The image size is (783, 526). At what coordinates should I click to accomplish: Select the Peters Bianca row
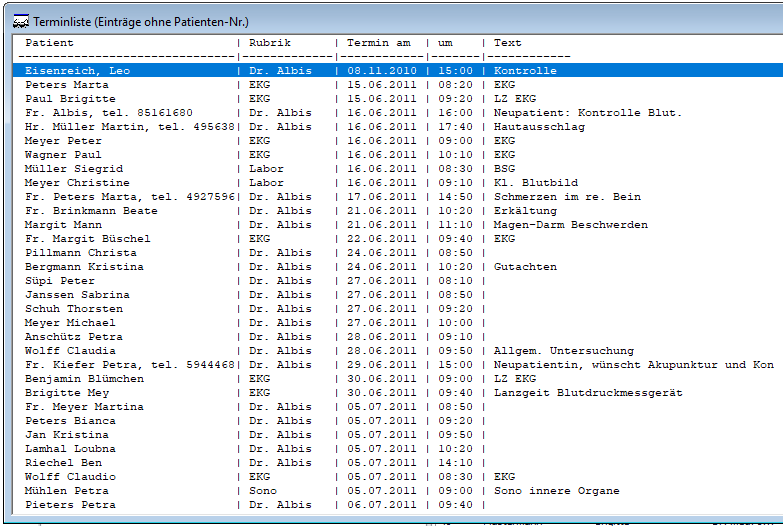(397, 420)
